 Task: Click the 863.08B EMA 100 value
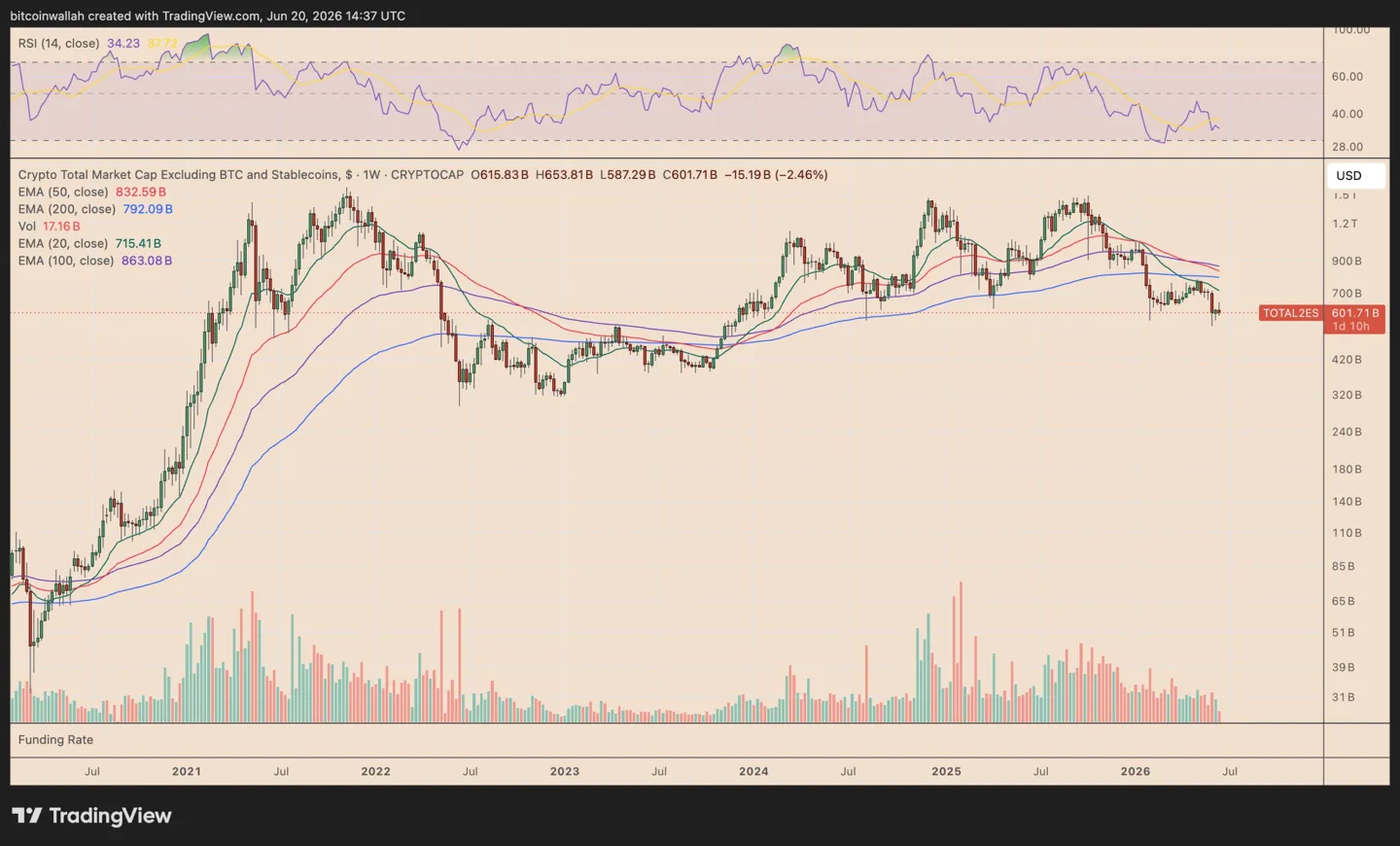147,261
